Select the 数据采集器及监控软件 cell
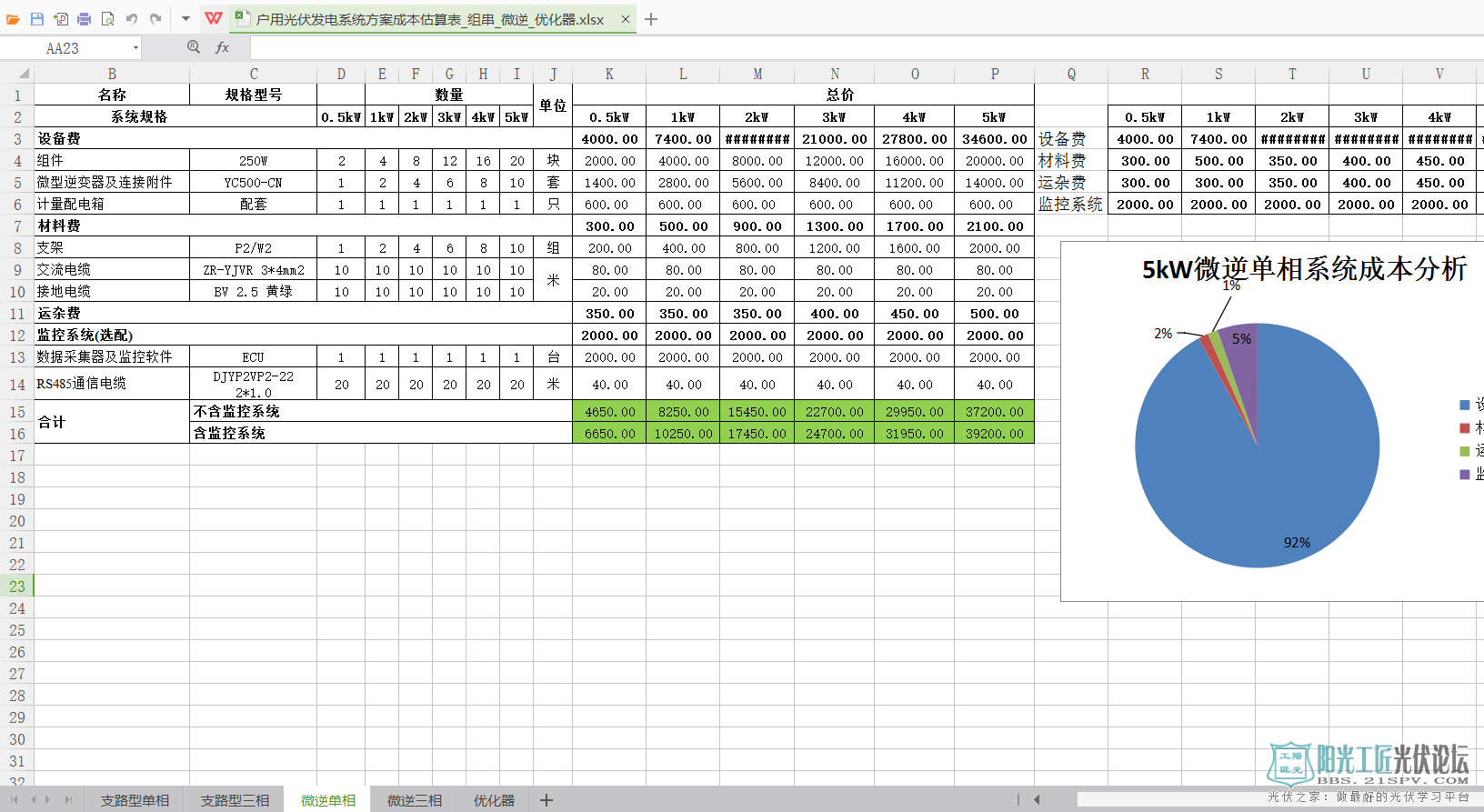 [112, 357]
